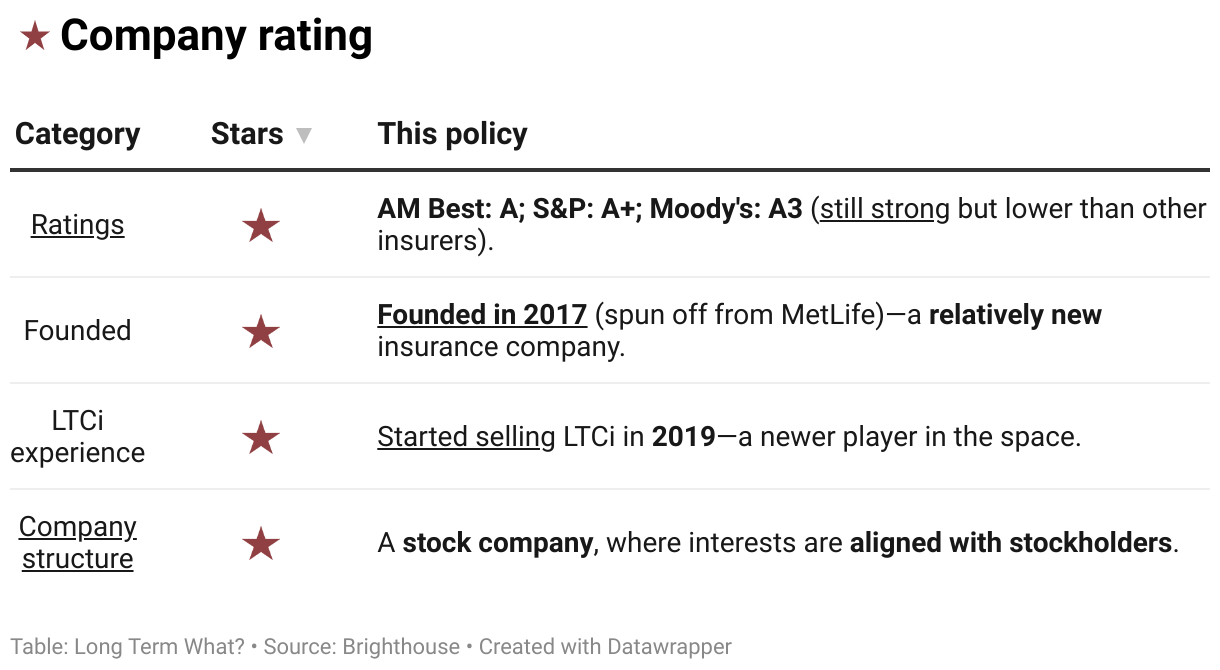Click the 'Source: Brighthouse' footer text
The height and width of the screenshot is (670, 1220).
point(367,647)
